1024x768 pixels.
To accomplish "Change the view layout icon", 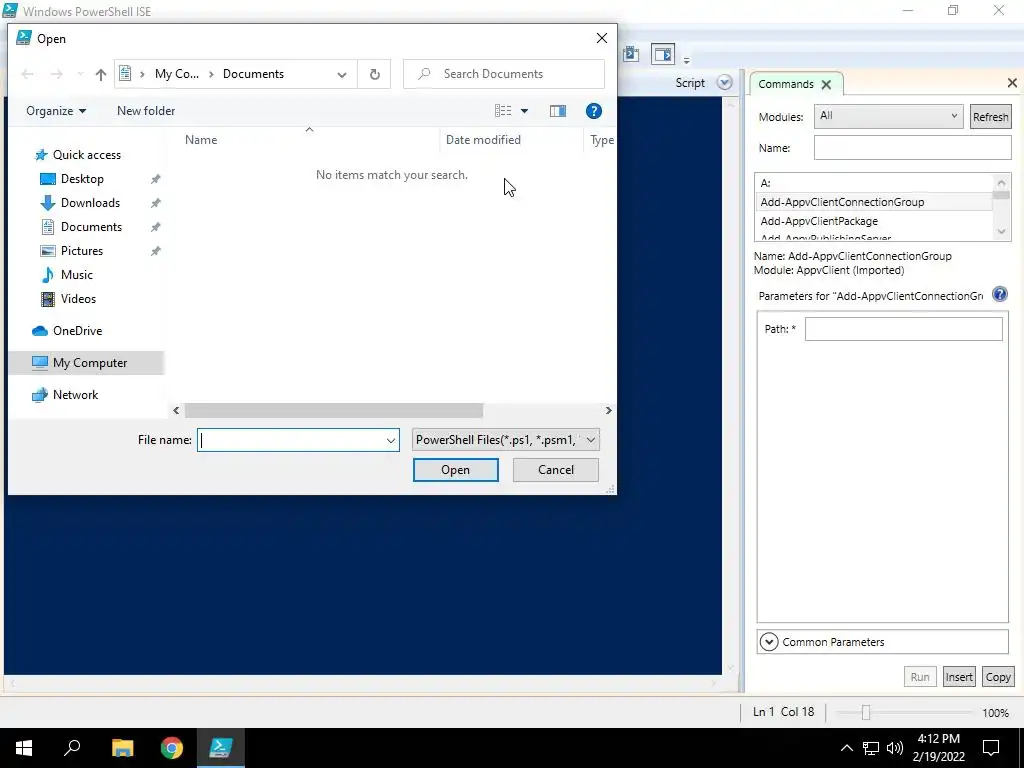I will [503, 111].
